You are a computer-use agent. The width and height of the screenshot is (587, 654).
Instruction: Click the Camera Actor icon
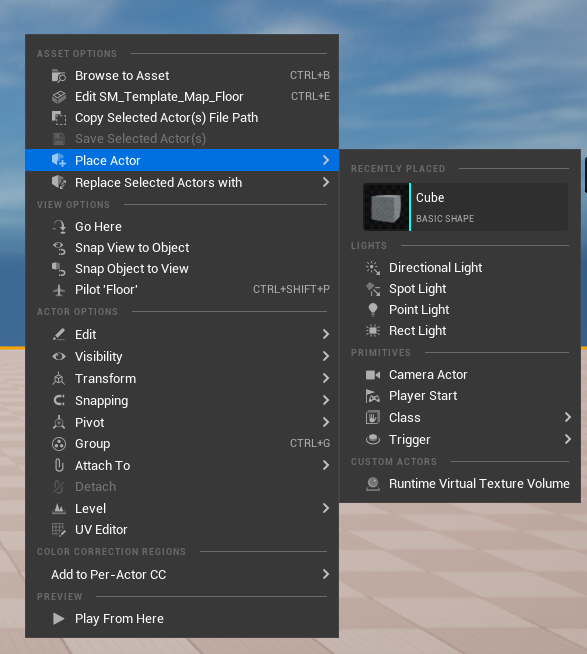[373, 375]
